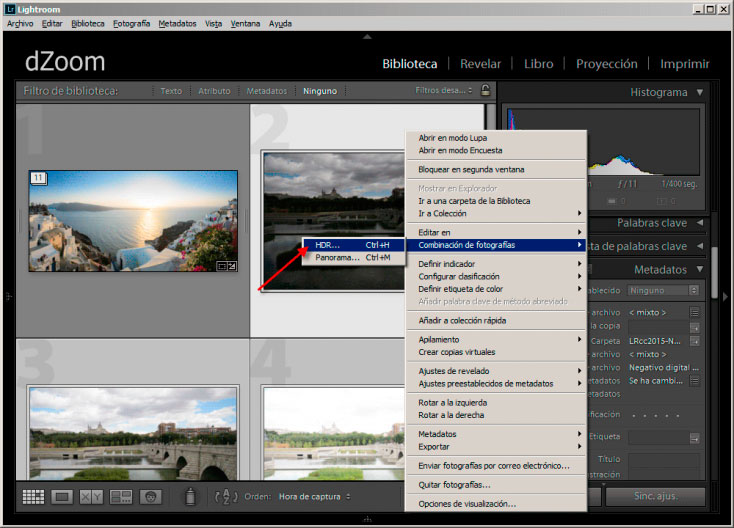This screenshot has width=734, height=528.
Task: Select Ninguno library filter
Action: click(320, 91)
